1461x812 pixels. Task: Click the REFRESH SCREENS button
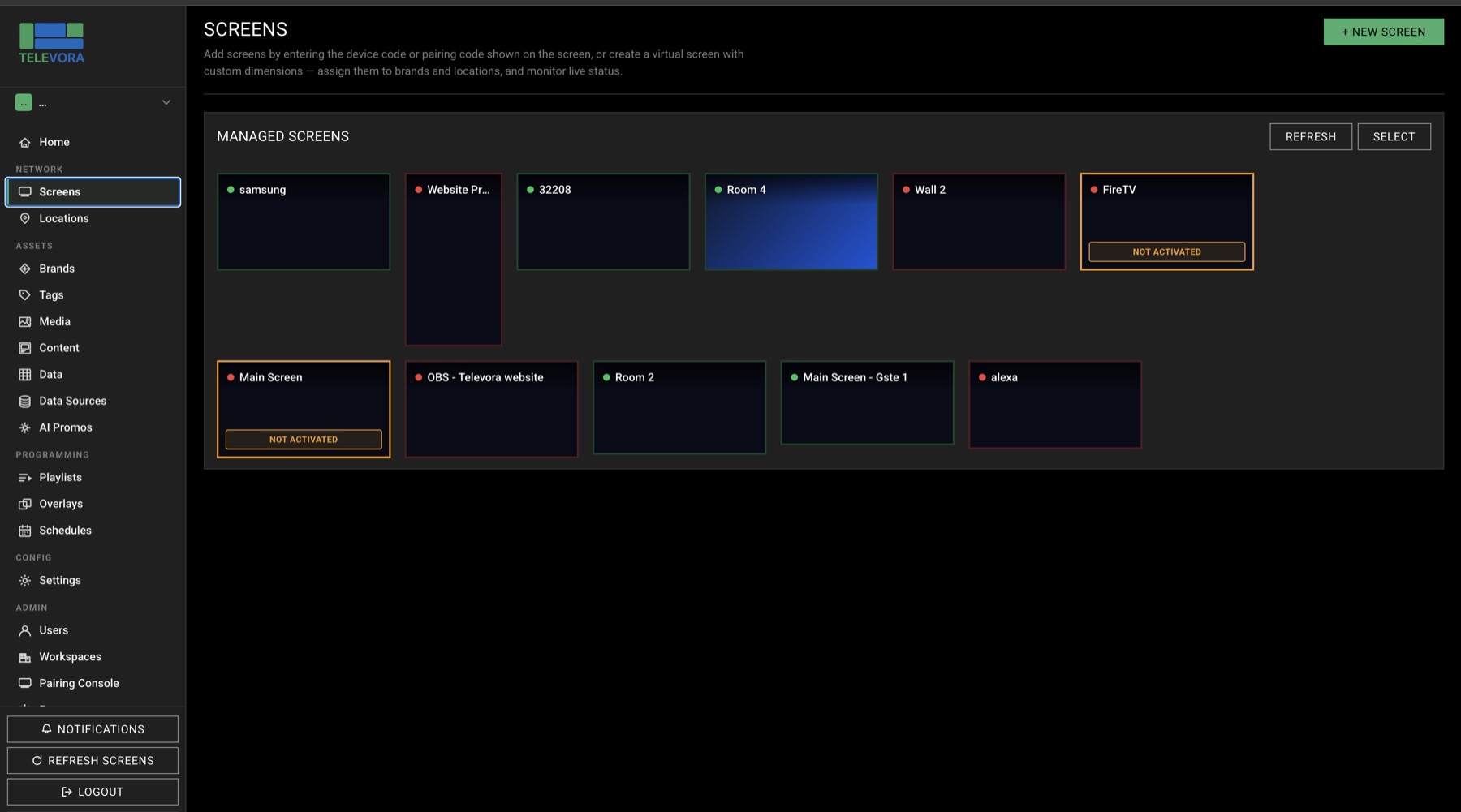(x=93, y=761)
